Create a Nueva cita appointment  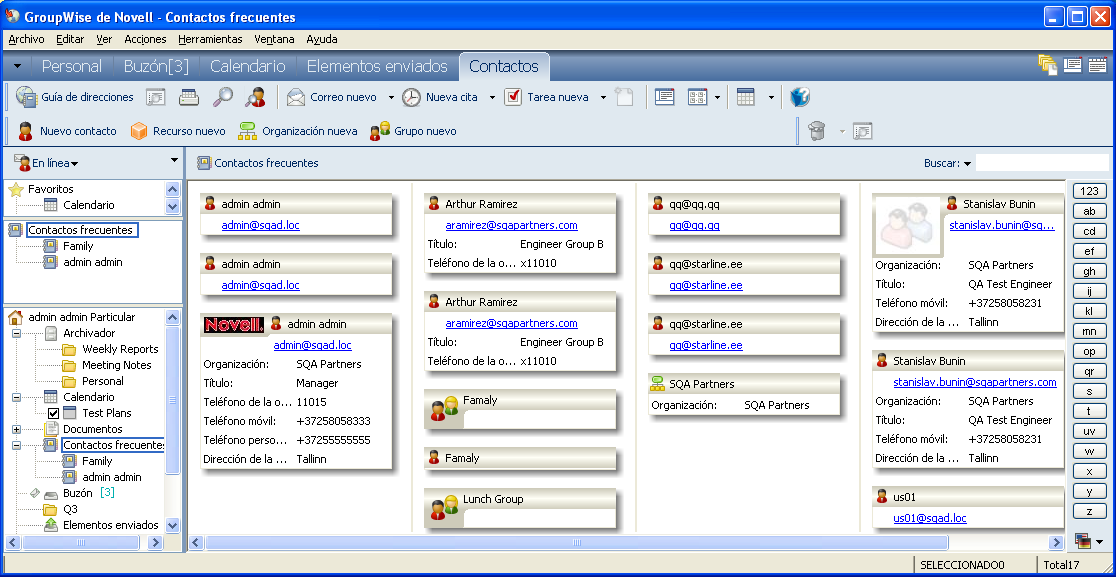coord(440,97)
